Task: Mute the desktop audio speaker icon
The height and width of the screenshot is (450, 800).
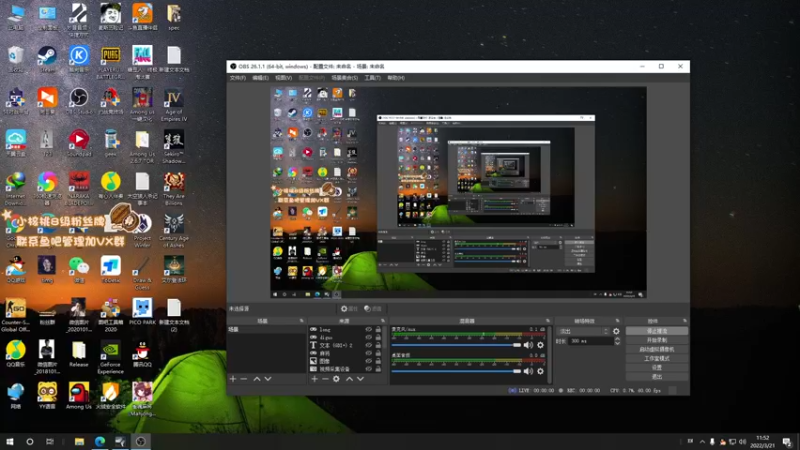Action: coord(528,371)
